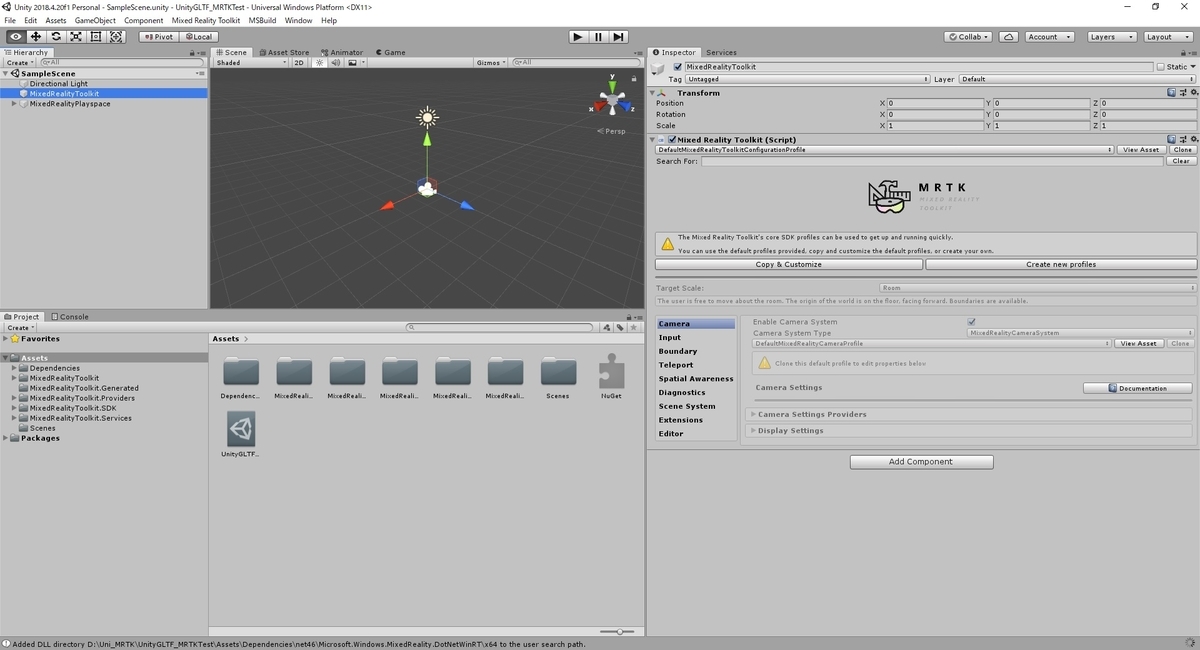Select the Rect transform tool
1200x650 pixels.
pyautogui.click(x=97, y=36)
